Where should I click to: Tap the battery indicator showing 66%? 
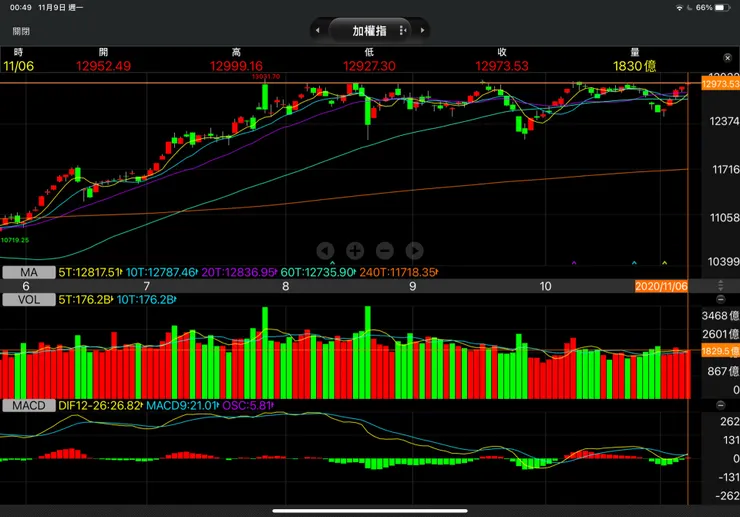[713, 8]
